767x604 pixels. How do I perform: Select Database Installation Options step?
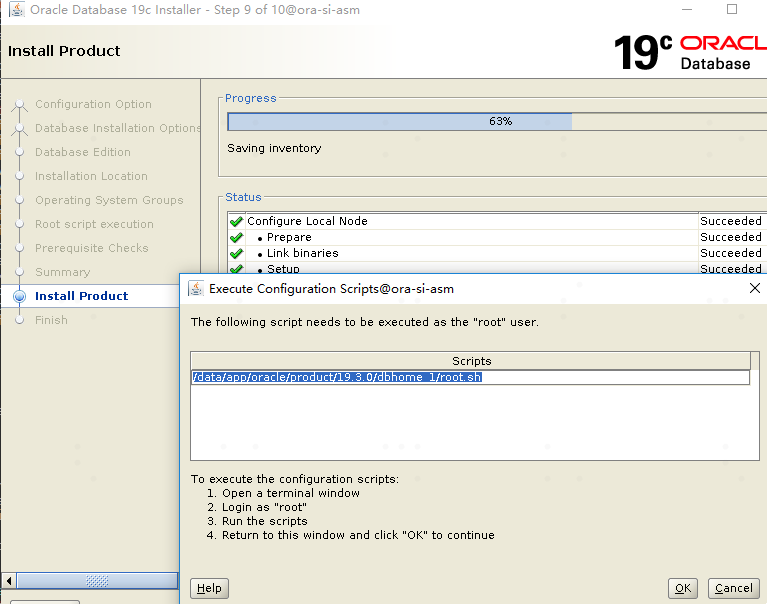click(x=118, y=128)
